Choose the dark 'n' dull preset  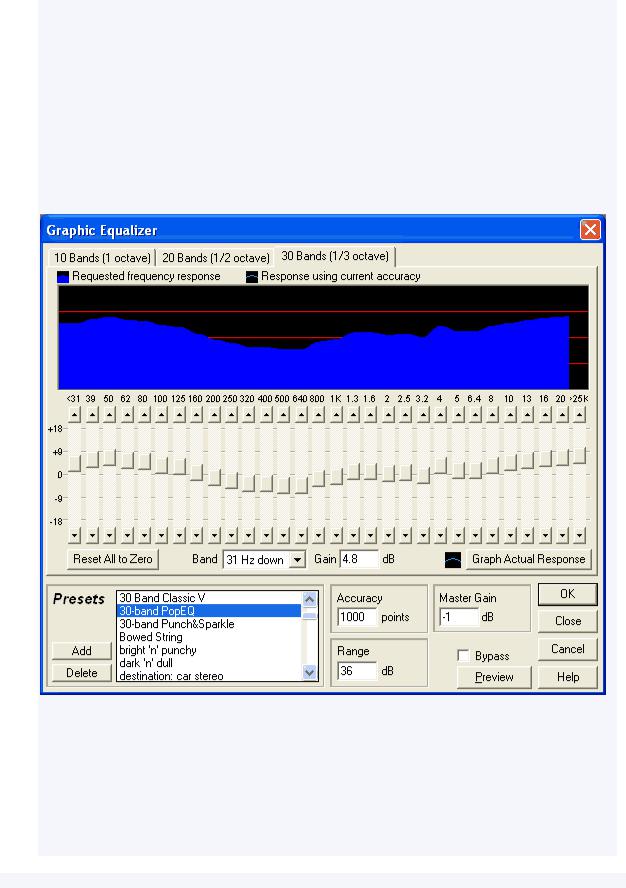click(208, 663)
